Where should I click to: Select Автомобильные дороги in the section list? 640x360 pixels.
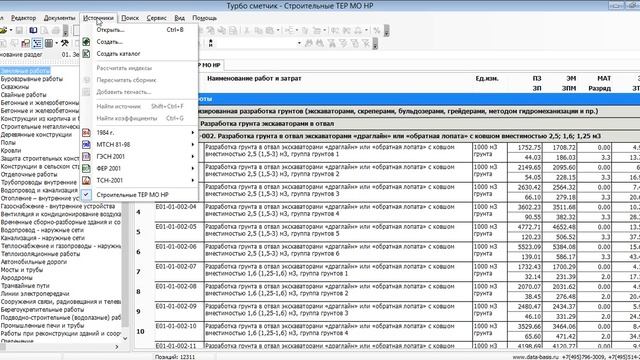[x=34, y=262]
